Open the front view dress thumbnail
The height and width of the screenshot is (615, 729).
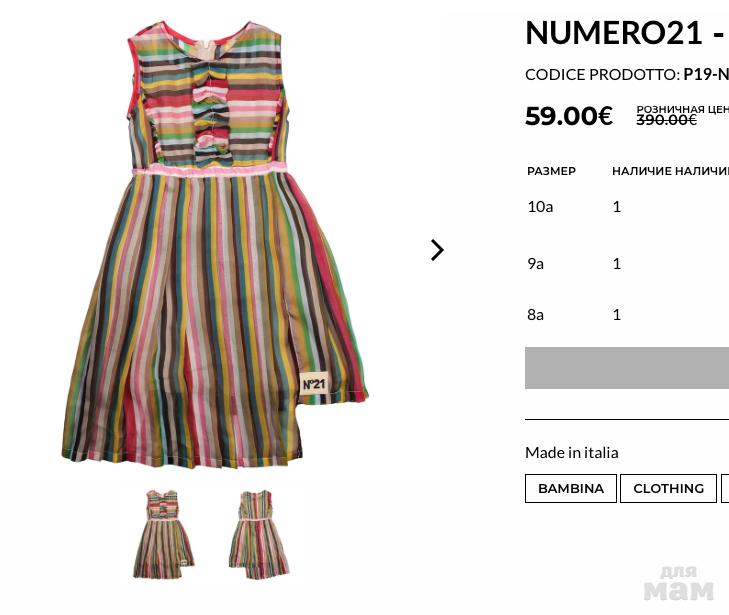[x=163, y=534]
